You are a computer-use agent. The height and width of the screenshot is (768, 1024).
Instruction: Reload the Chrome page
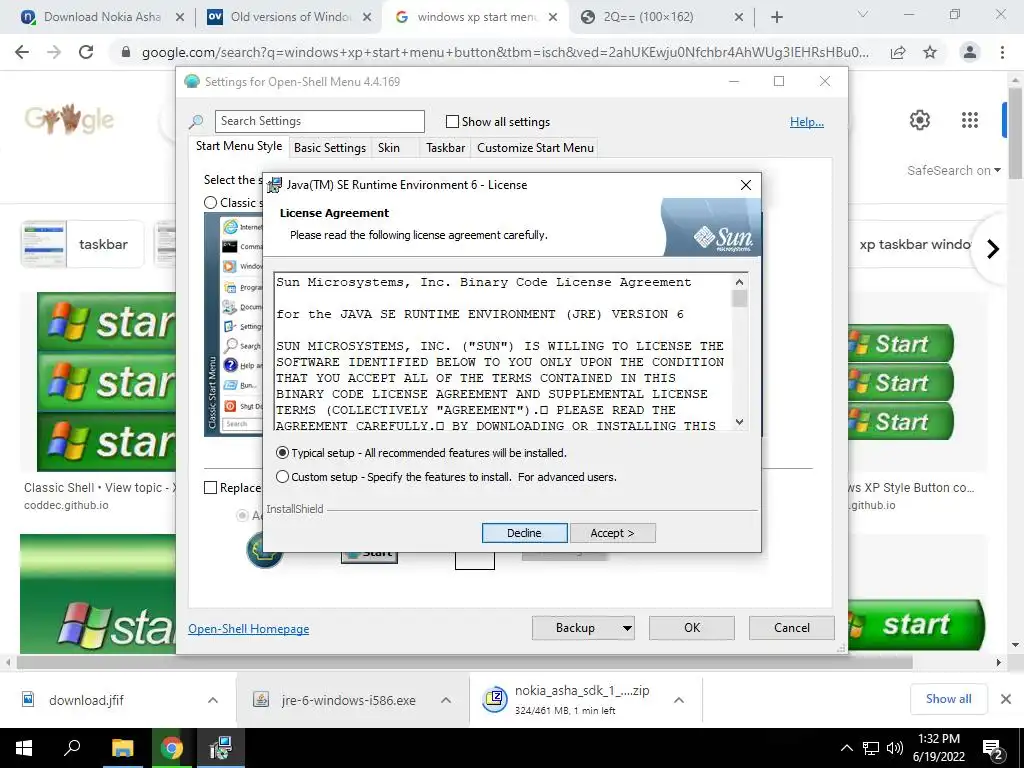tap(86, 52)
